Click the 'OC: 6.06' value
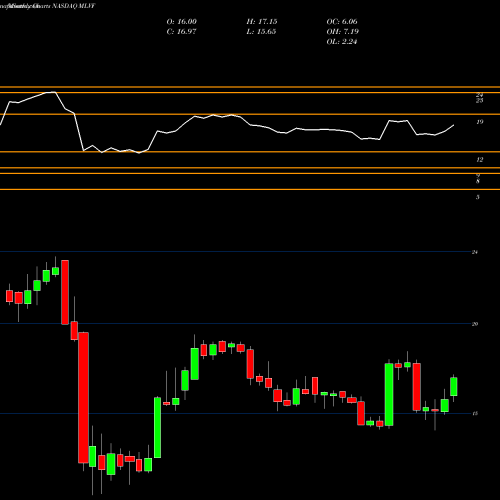 (x=342, y=22)
